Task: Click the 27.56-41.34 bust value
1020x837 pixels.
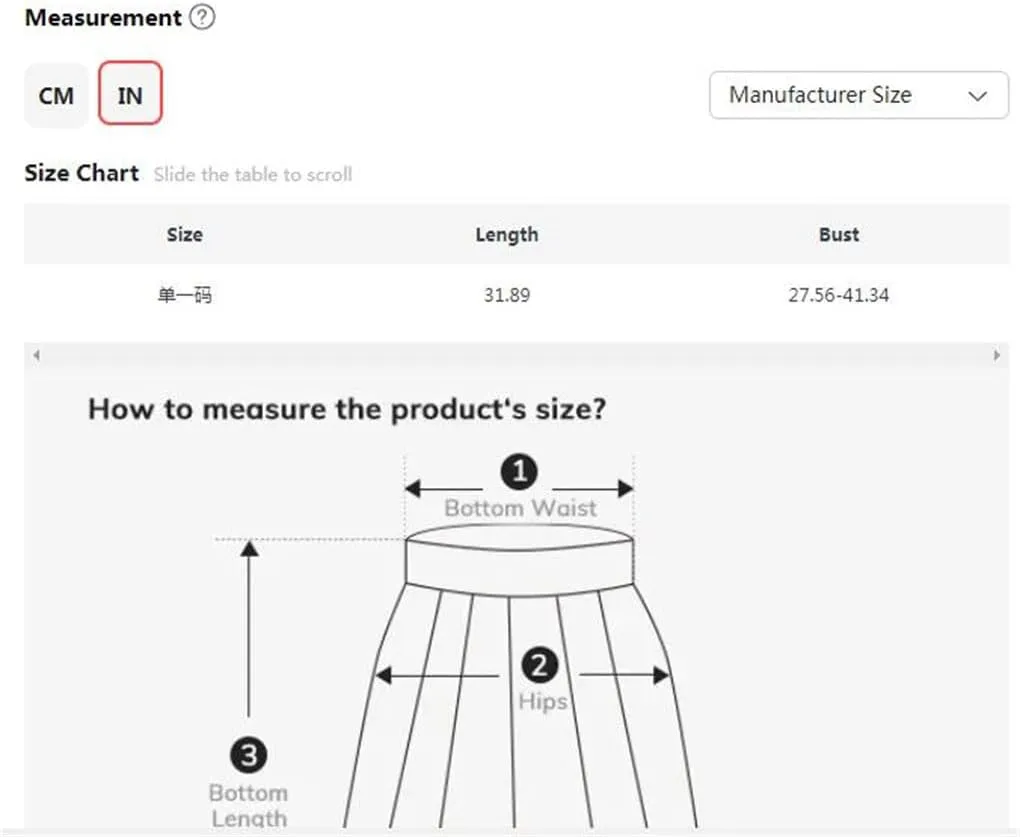Action: [x=839, y=295]
